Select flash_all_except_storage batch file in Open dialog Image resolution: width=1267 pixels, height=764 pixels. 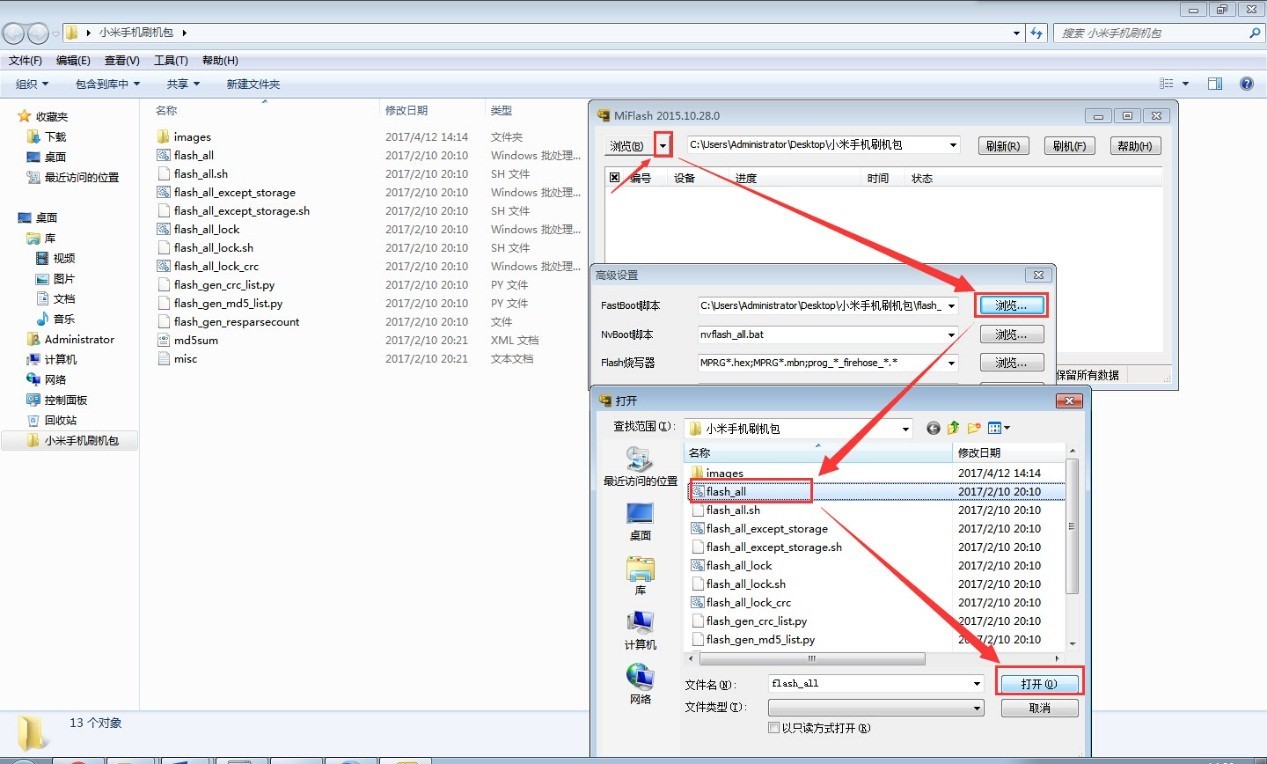767,529
